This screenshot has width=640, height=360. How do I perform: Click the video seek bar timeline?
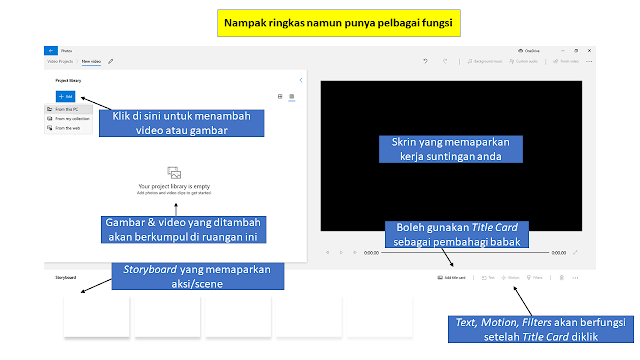pyautogui.click(x=465, y=253)
